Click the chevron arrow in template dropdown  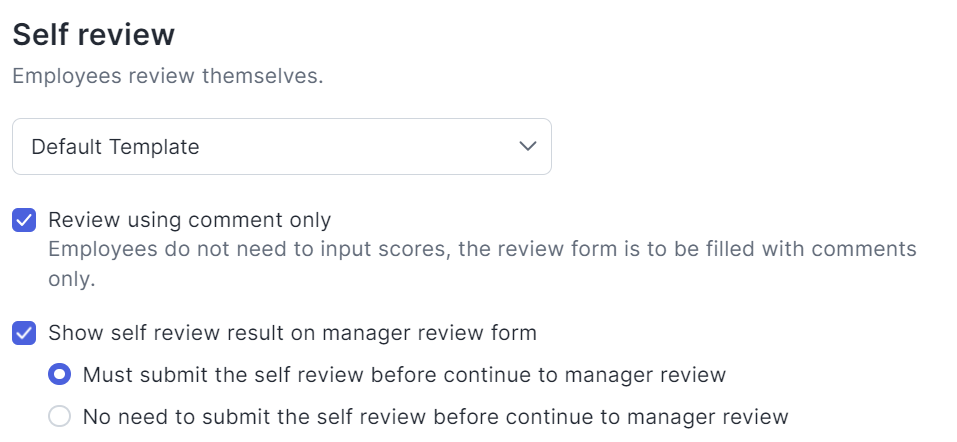click(x=528, y=147)
